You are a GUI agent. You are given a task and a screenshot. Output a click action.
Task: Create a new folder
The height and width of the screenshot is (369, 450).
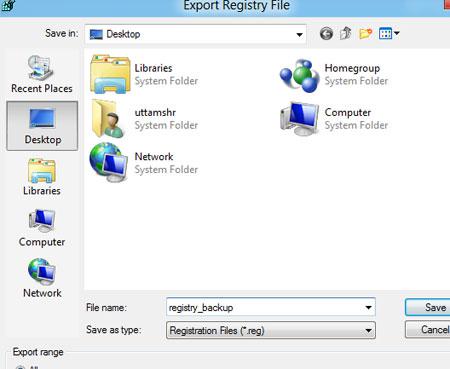click(366, 33)
